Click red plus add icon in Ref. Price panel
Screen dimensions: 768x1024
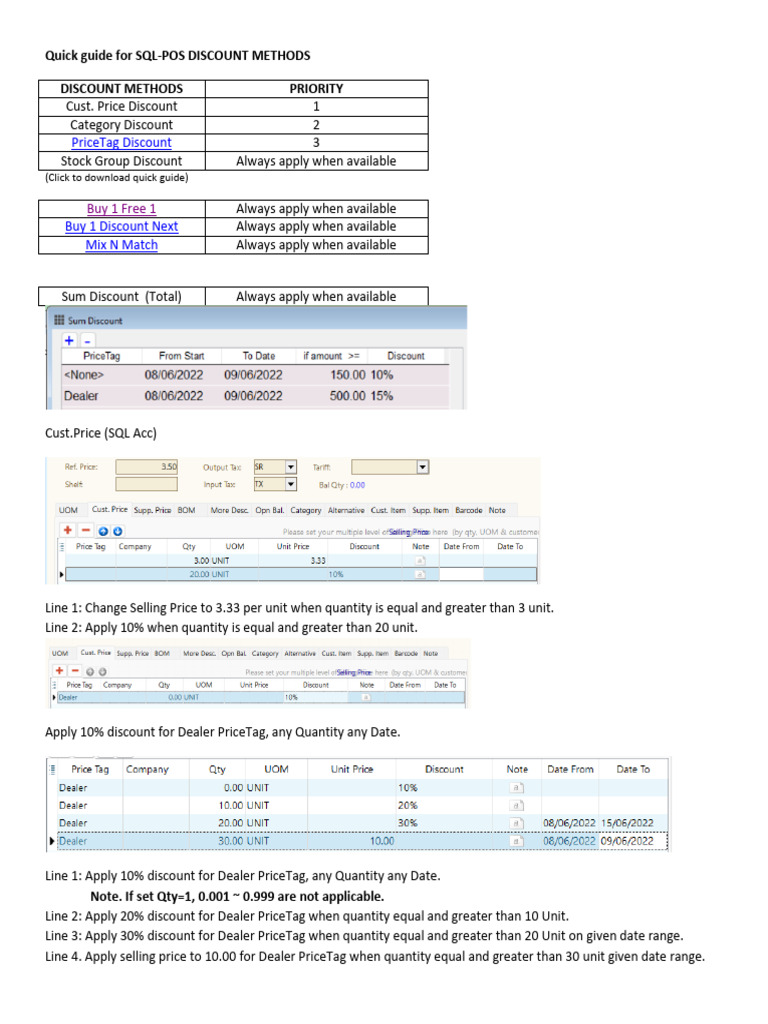(67, 530)
